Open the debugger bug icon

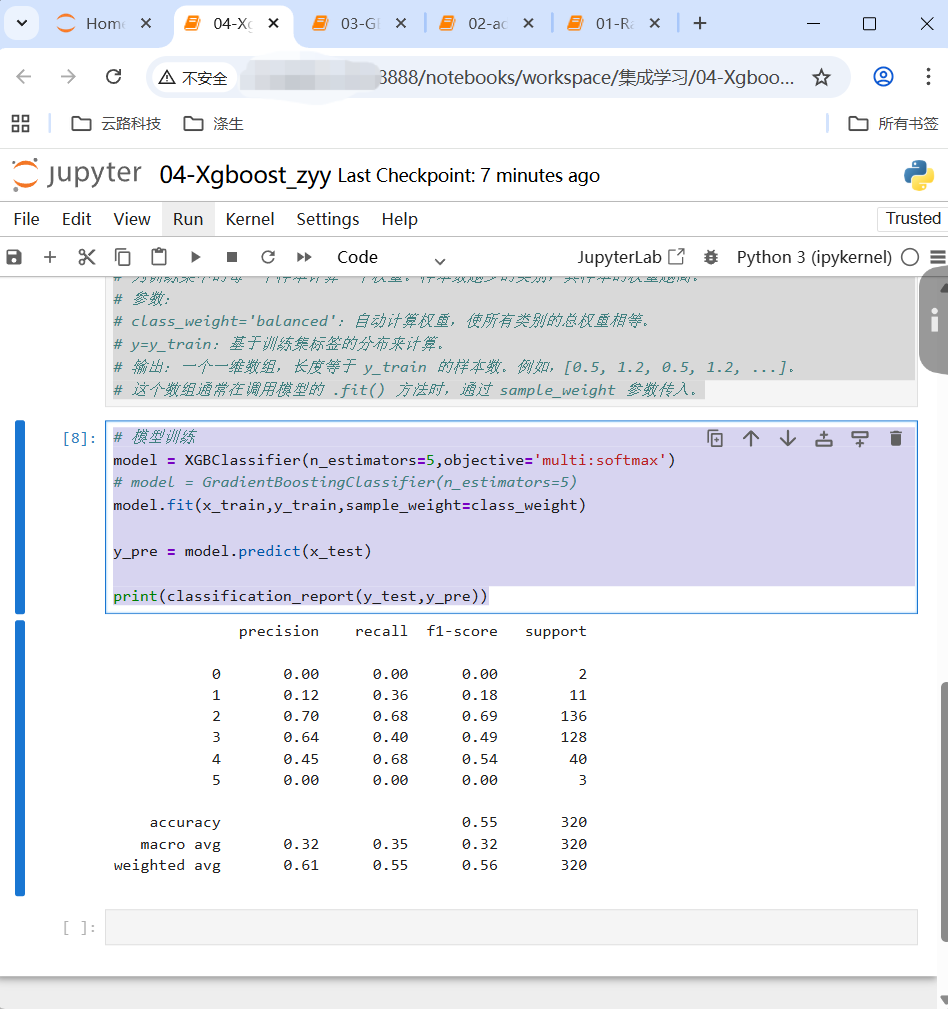(x=711, y=257)
